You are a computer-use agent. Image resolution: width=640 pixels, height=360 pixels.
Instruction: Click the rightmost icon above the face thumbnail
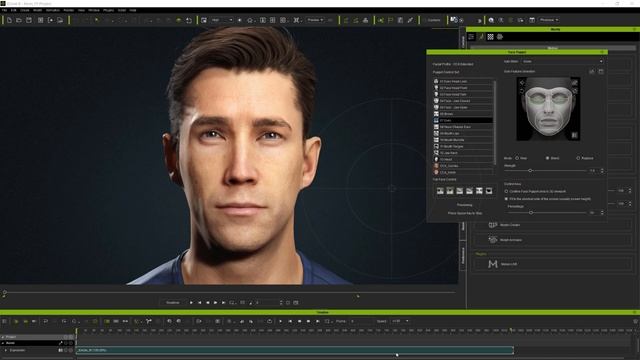(x=601, y=71)
